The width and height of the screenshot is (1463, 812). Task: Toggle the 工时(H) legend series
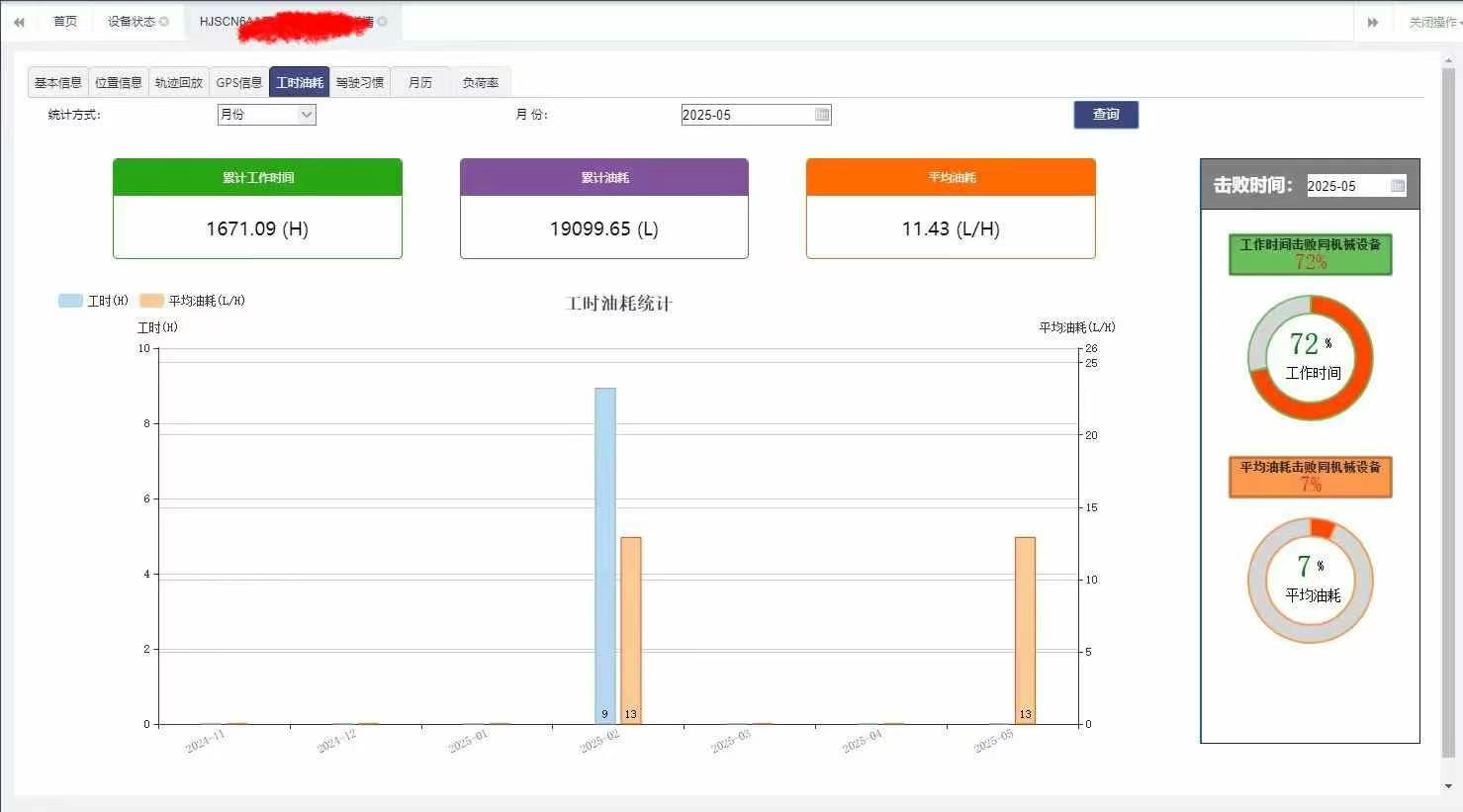pos(93,301)
